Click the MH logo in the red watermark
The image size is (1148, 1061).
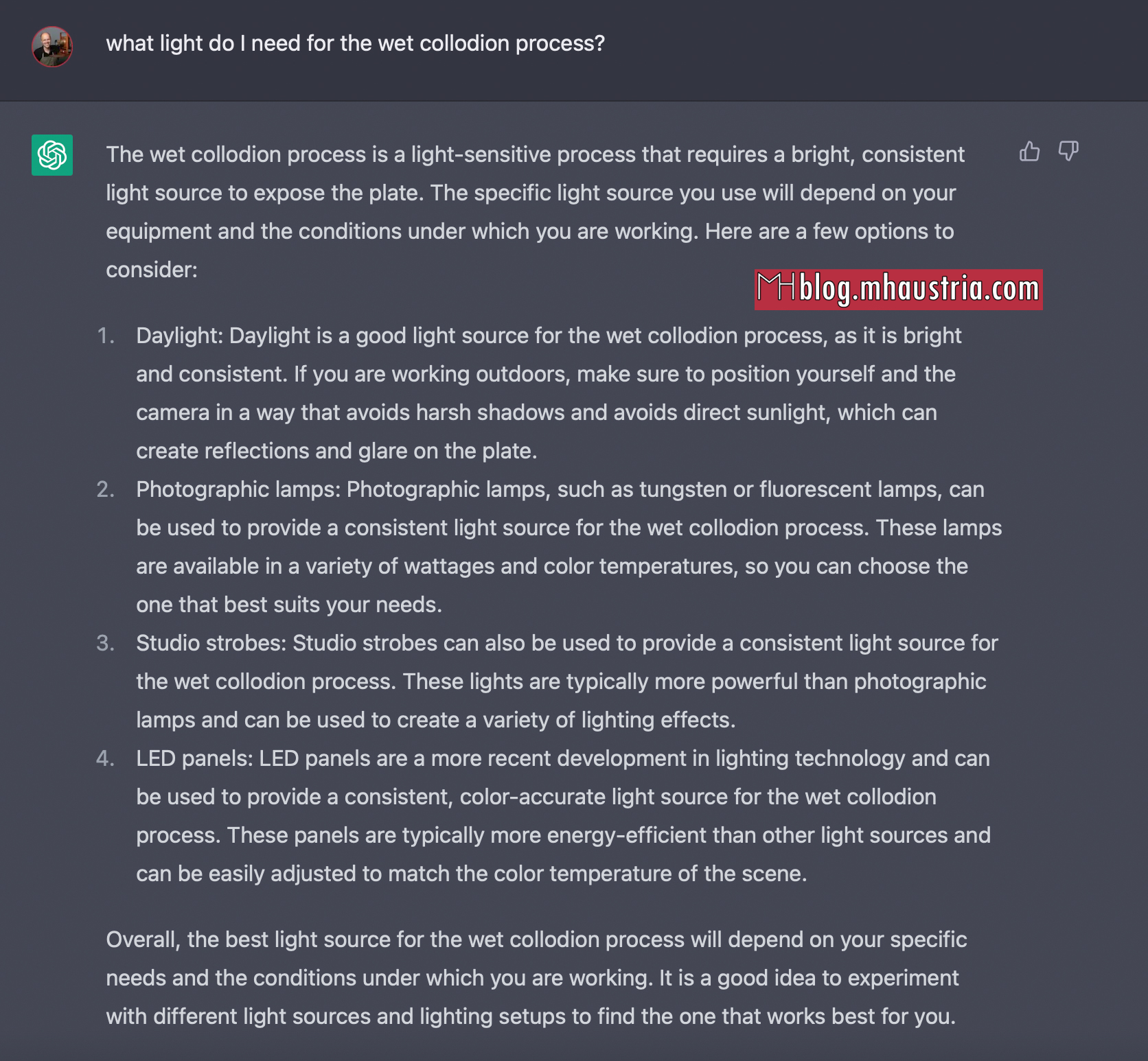click(776, 288)
